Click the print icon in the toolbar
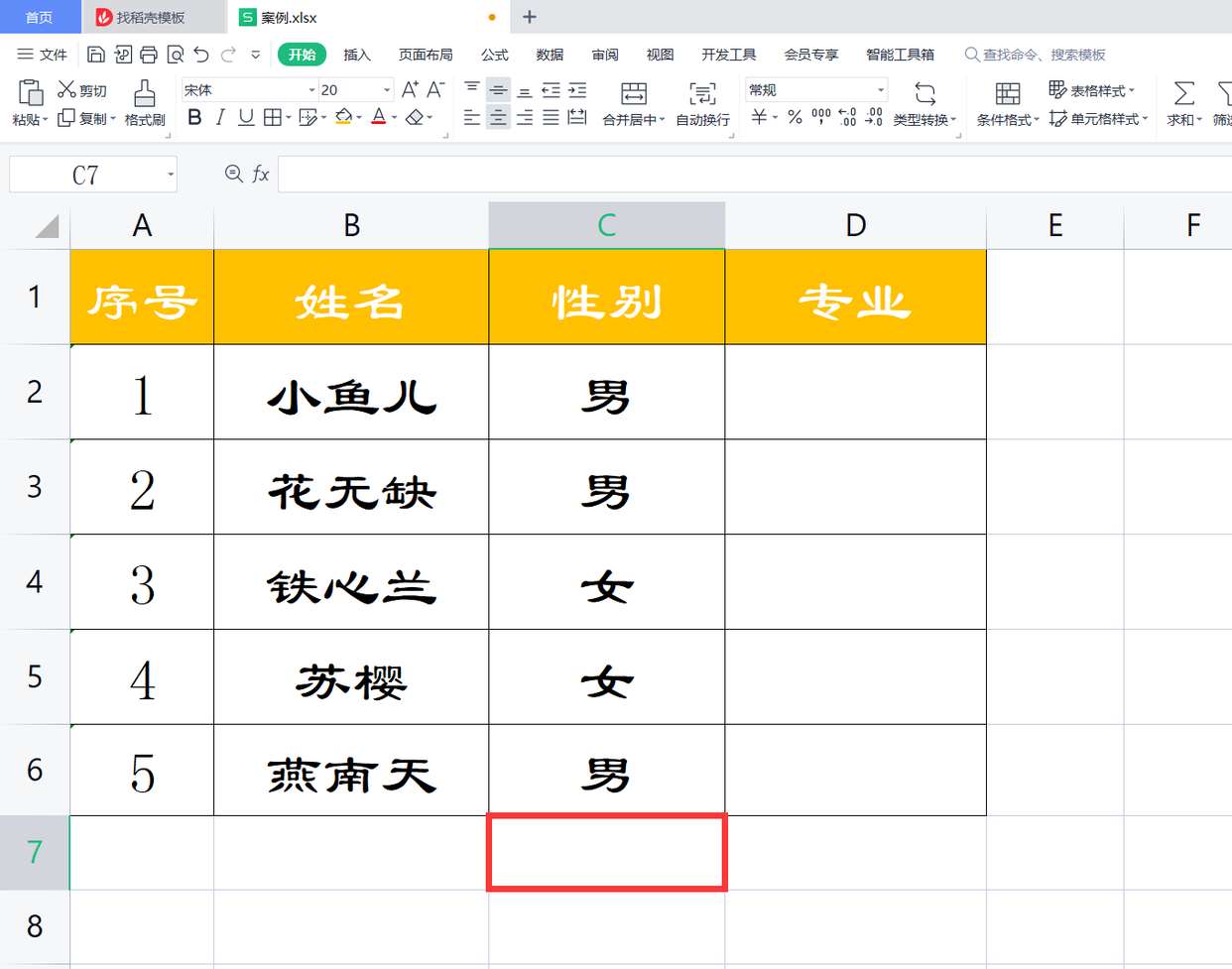1232x969 pixels. (149, 55)
